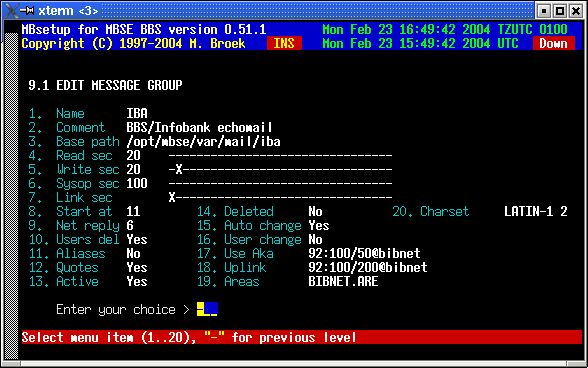Select menu item 11. Aliases
This screenshot has width=588, height=368.
pos(67,254)
